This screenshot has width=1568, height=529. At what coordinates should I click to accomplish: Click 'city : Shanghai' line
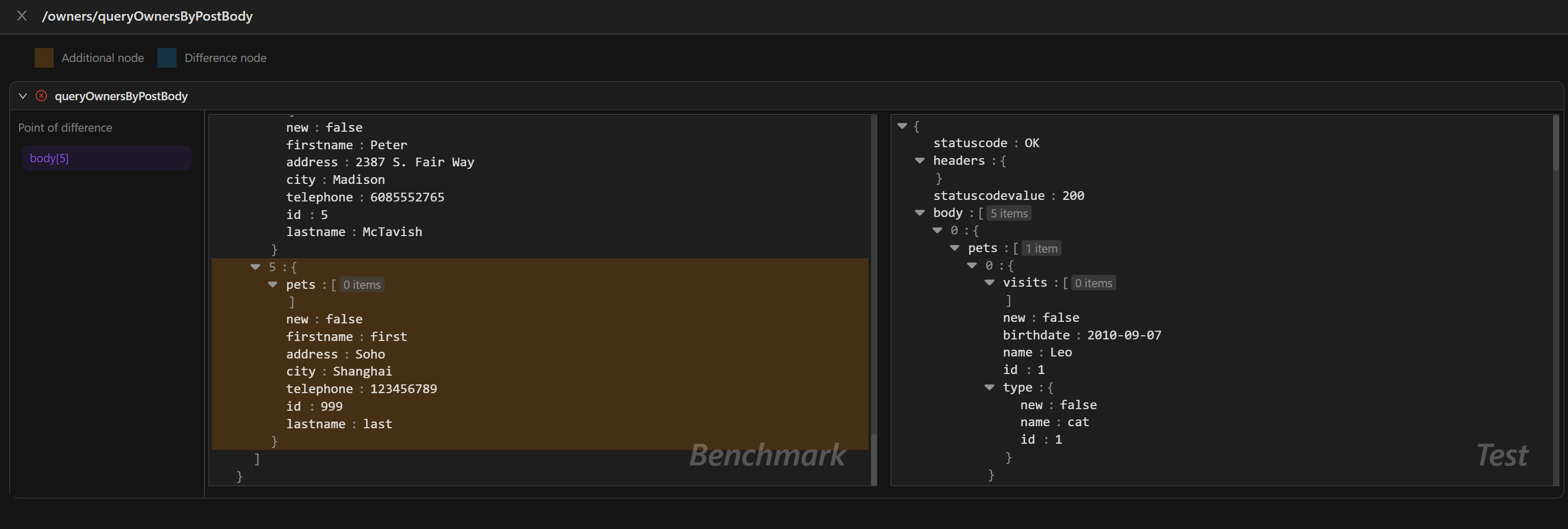tap(339, 371)
